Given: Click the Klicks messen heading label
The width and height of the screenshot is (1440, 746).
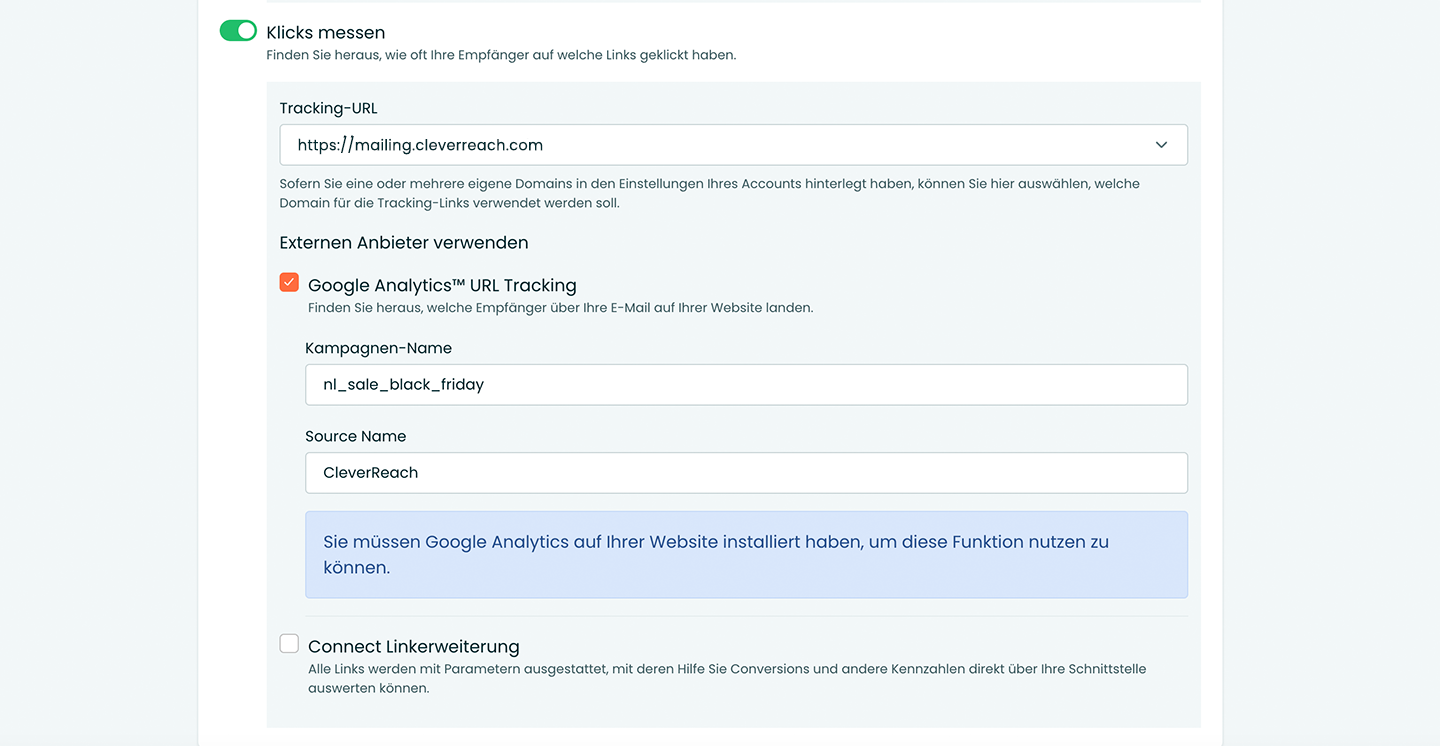Looking at the screenshot, I should point(325,33).
